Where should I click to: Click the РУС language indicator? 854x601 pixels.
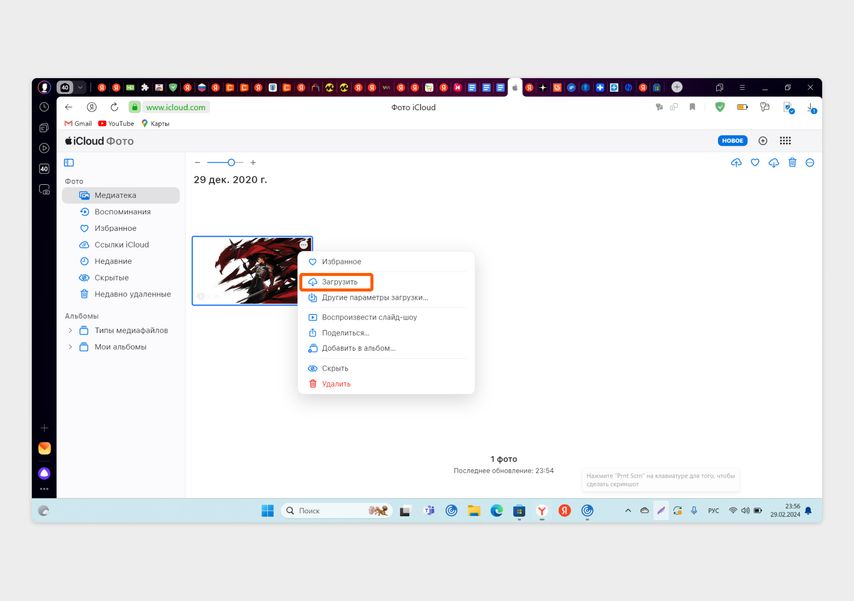[713, 511]
